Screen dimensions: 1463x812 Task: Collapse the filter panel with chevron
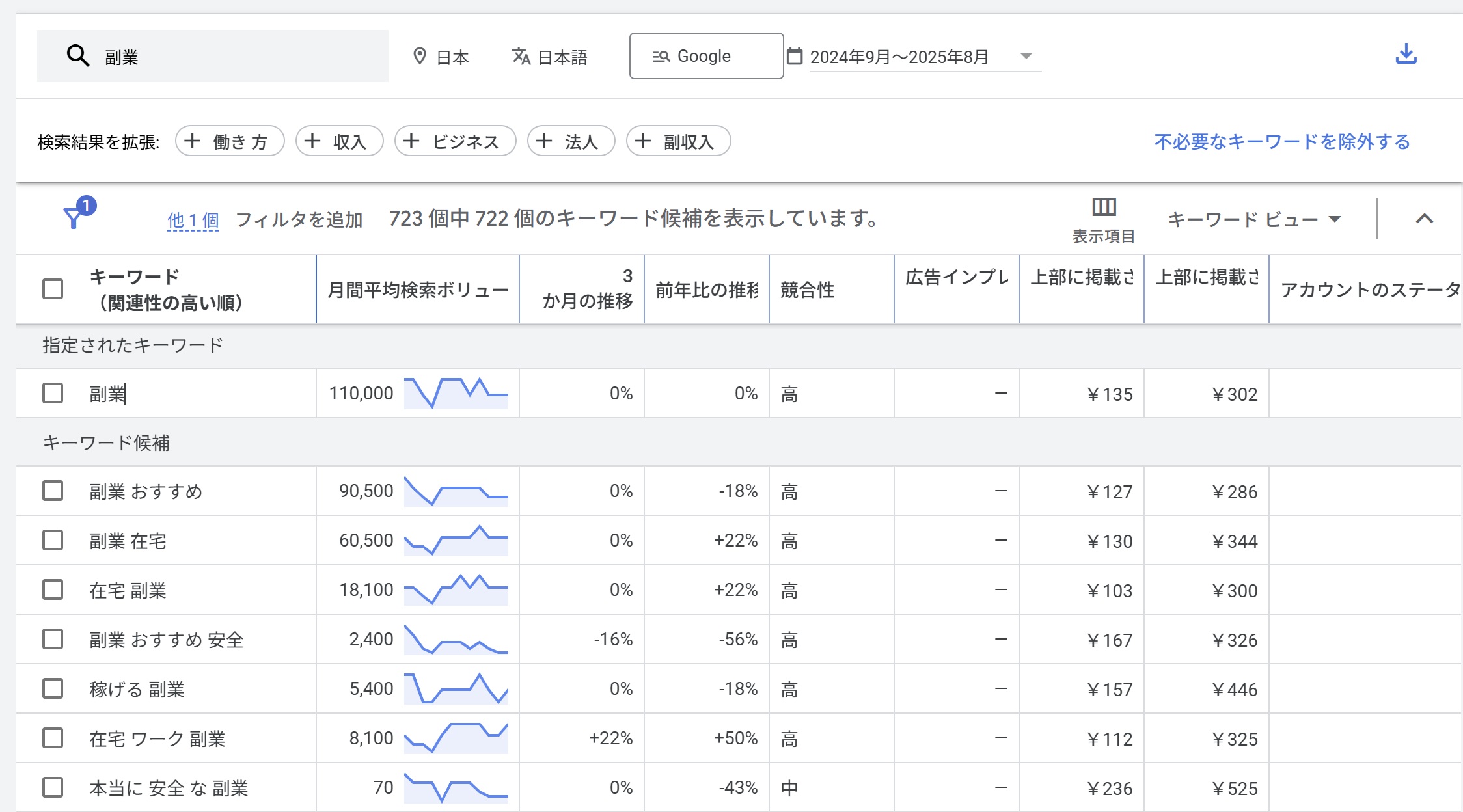click(x=1424, y=219)
